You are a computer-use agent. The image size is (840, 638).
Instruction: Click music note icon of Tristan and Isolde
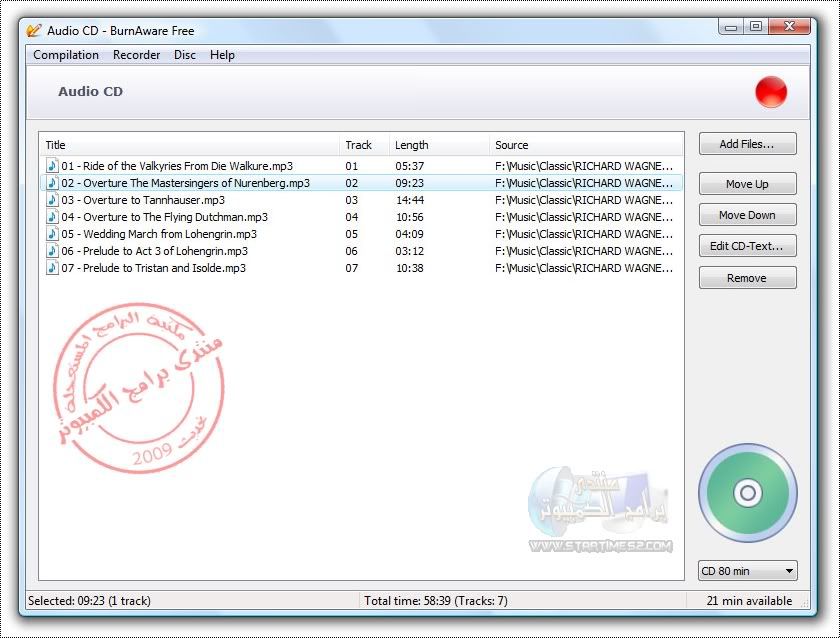click(x=52, y=268)
